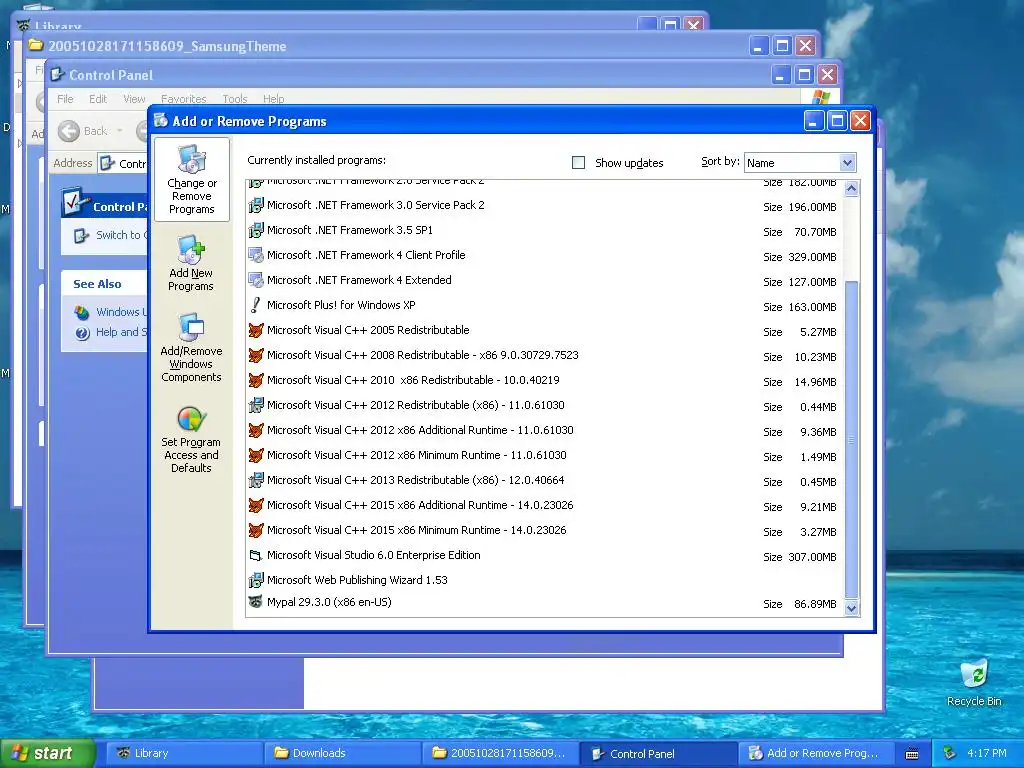Click Visual C++ 2008 Redistributable icon
This screenshot has width=1024, height=768.
256,355
